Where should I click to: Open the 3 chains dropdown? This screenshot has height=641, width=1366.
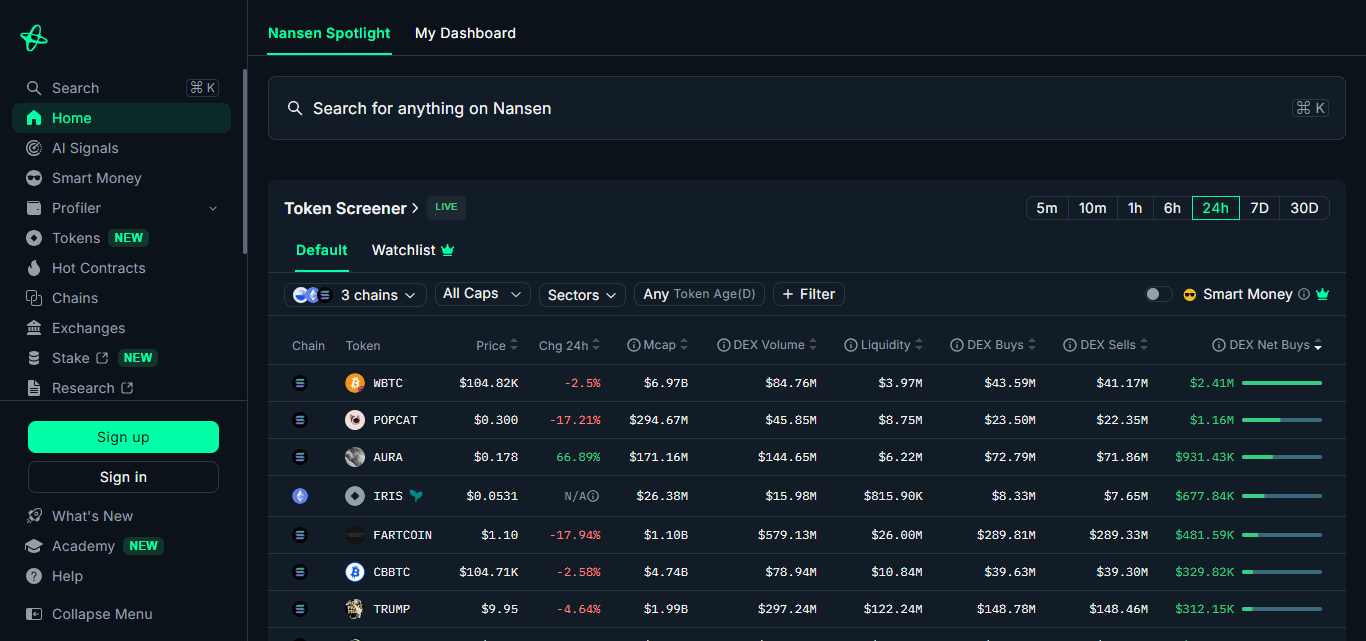coord(356,294)
